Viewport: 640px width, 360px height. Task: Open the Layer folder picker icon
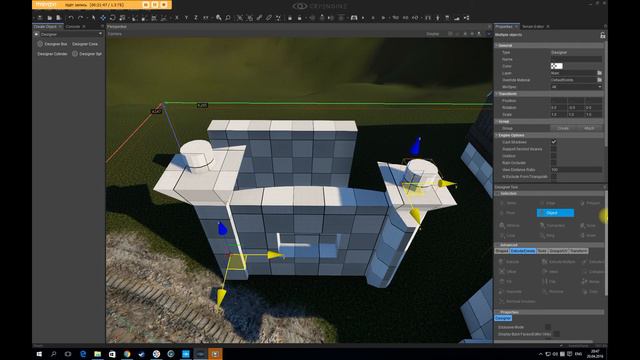[600, 73]
